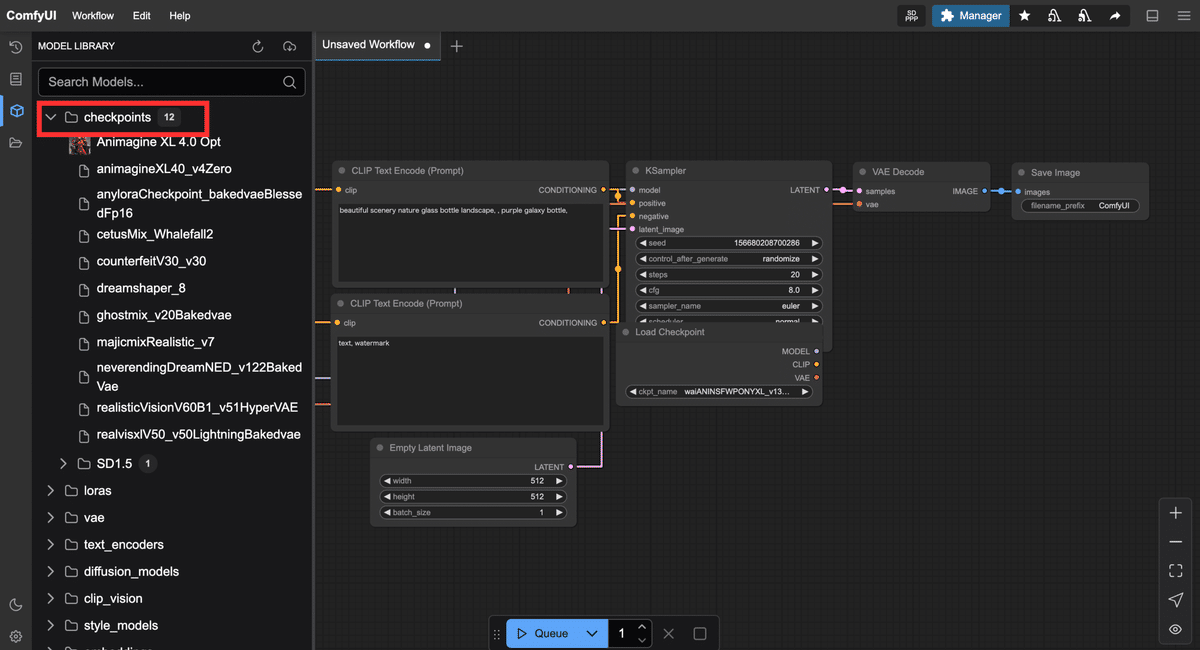Toggle dark theme with the moon icon
Viewport: 1200px width, 650px height.
[x=16, y=605]
